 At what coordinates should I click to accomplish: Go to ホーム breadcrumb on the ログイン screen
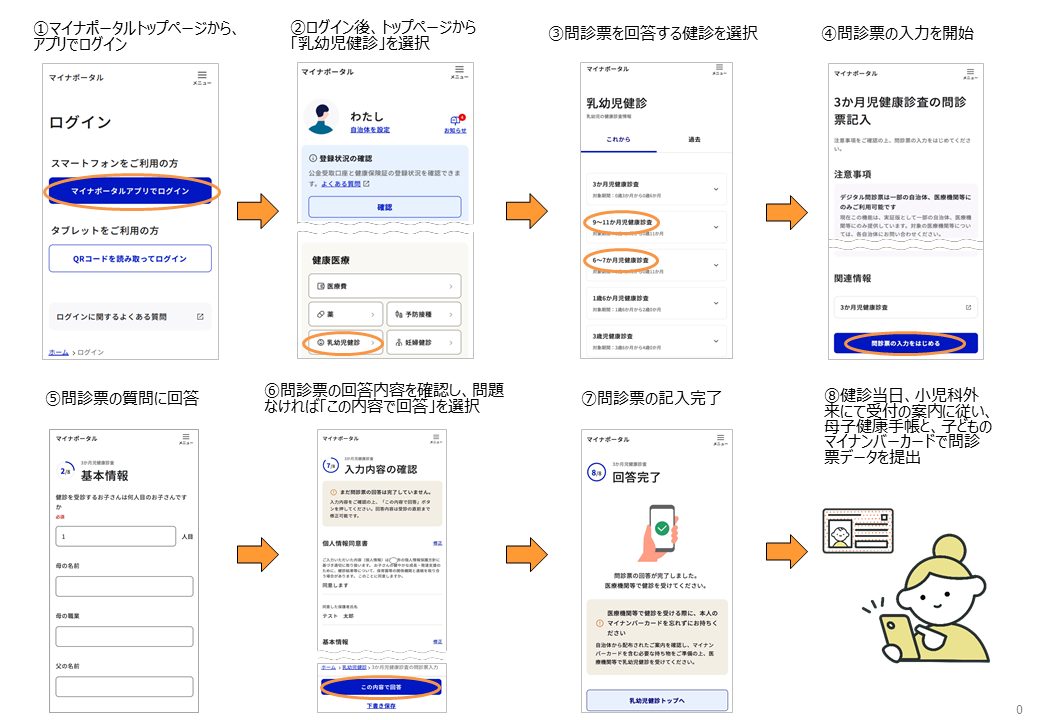tap(58, 352)
